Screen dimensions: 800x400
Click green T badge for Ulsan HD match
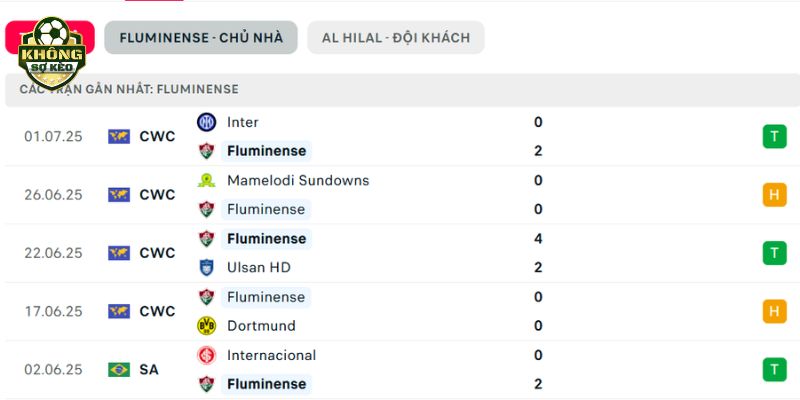point(774,253)
